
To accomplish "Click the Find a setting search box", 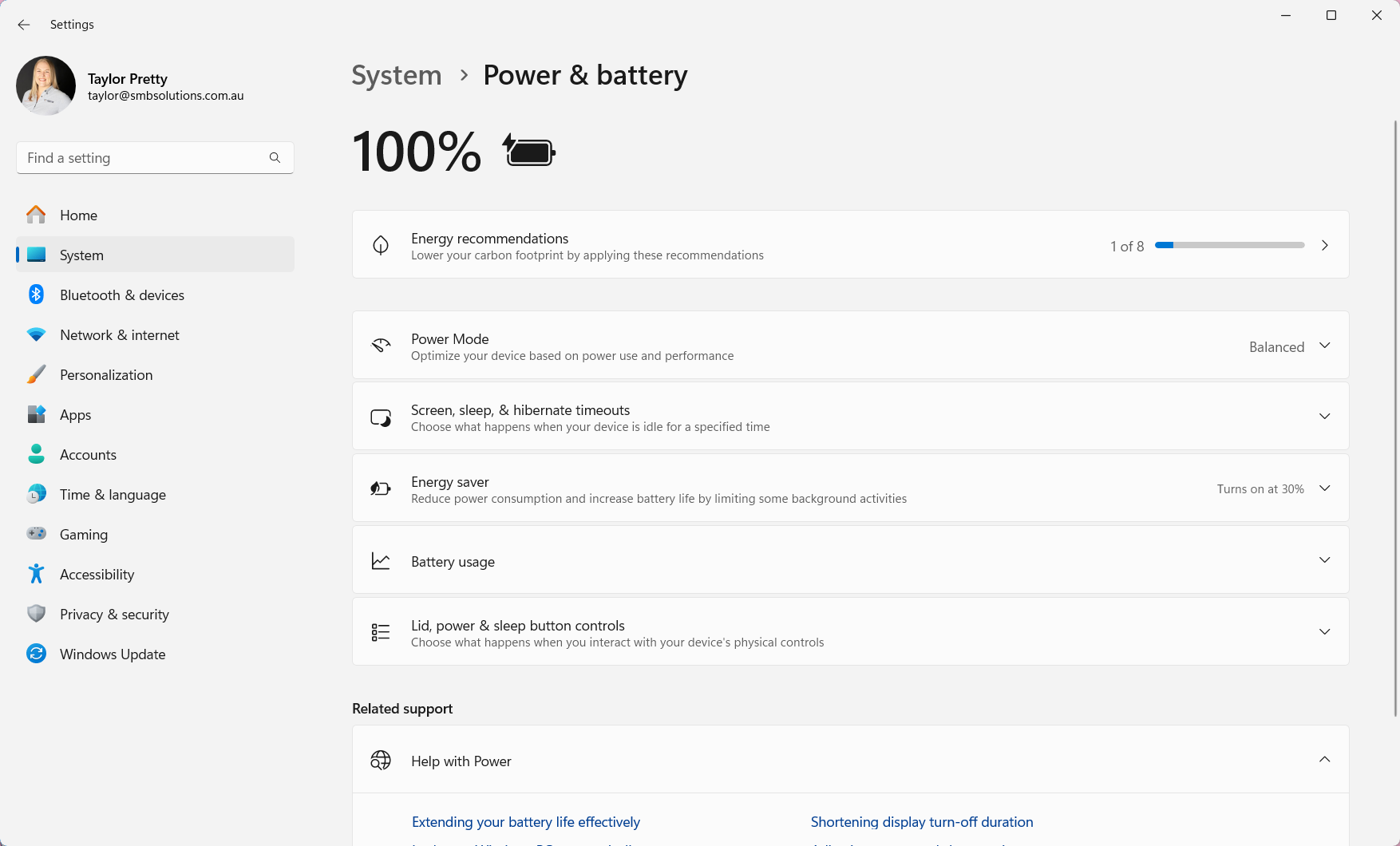I will tap(155, 158).
